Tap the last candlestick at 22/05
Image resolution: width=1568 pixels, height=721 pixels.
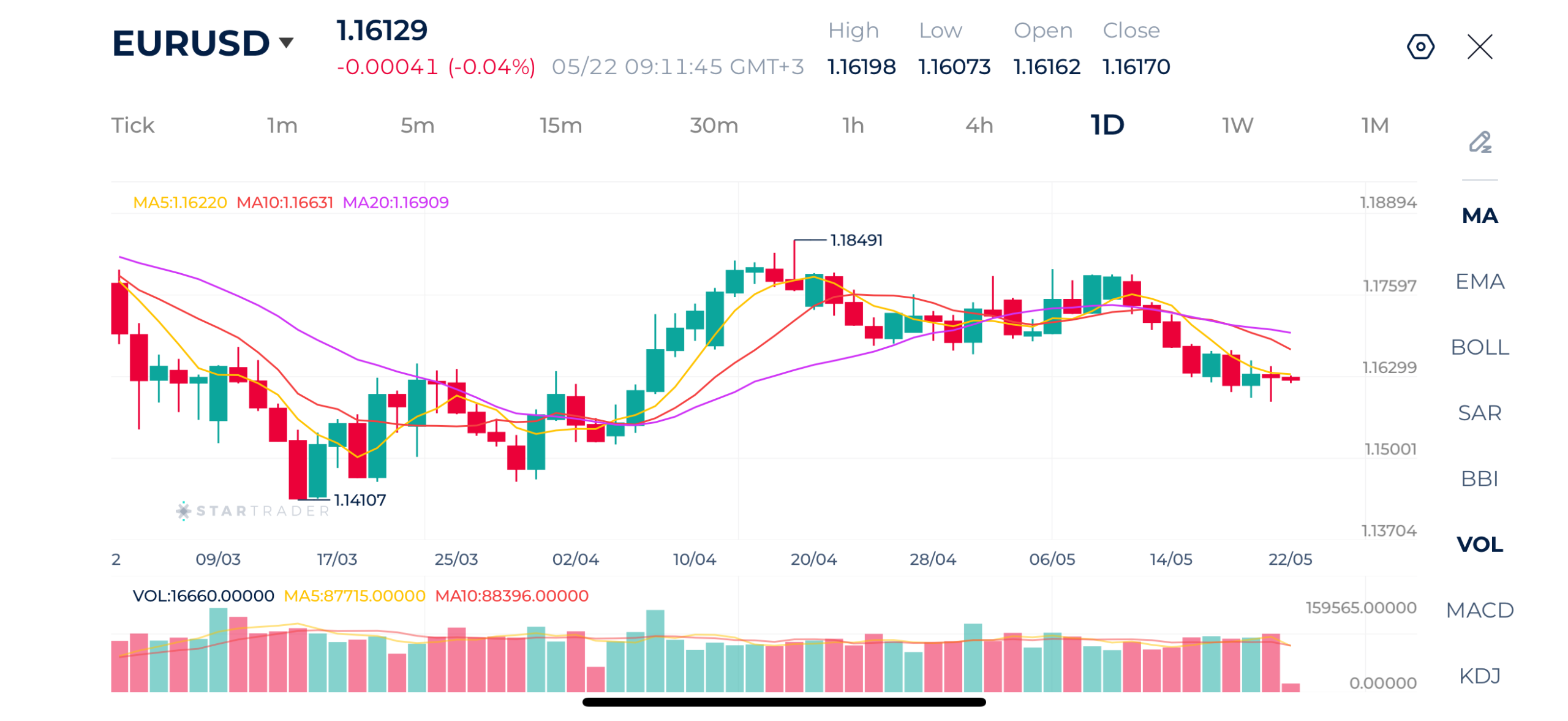1290,378
